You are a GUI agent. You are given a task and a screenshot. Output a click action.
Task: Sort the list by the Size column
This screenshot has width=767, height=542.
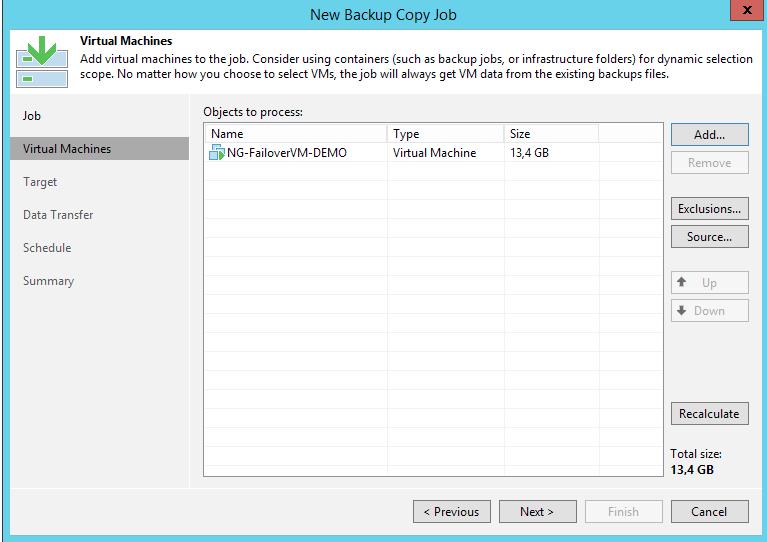tap(551, 134)
